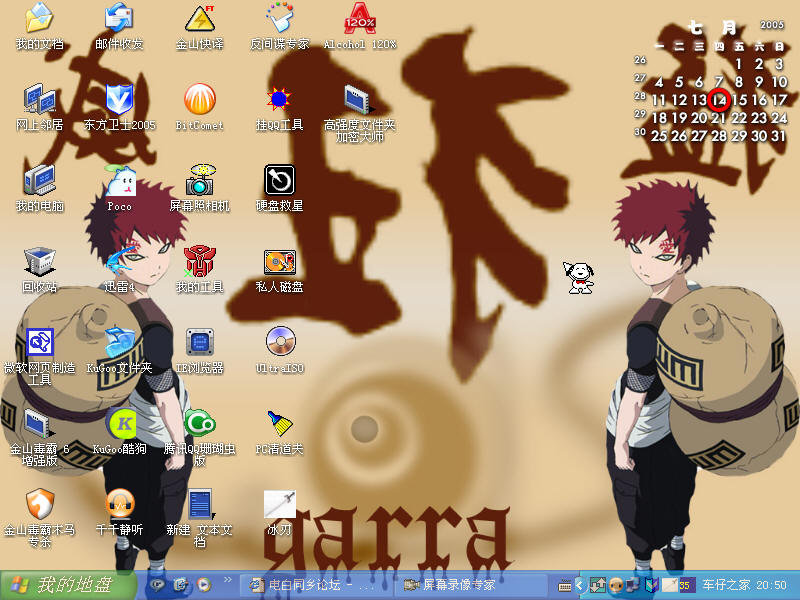Open the UltraISO disc icon
Image resolution: width=800 pixels, height=600 pixels.
click(279, 342)
